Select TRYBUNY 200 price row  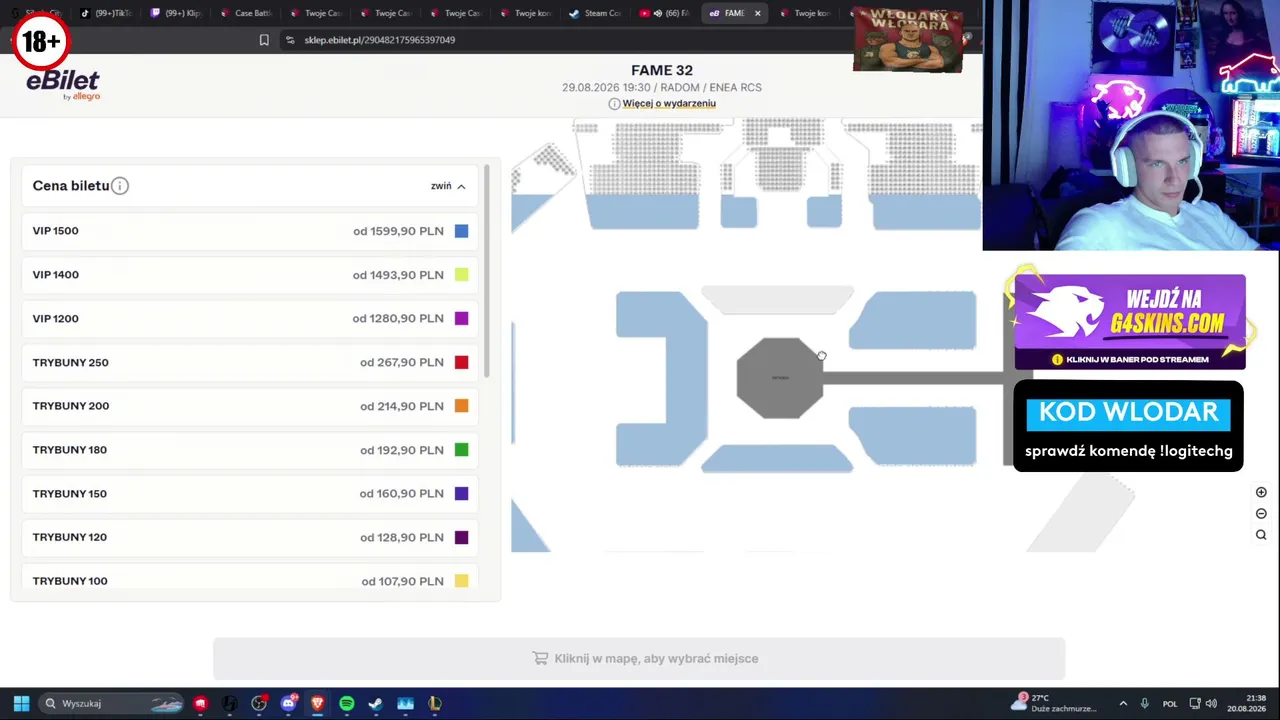(x=250, y=406)
